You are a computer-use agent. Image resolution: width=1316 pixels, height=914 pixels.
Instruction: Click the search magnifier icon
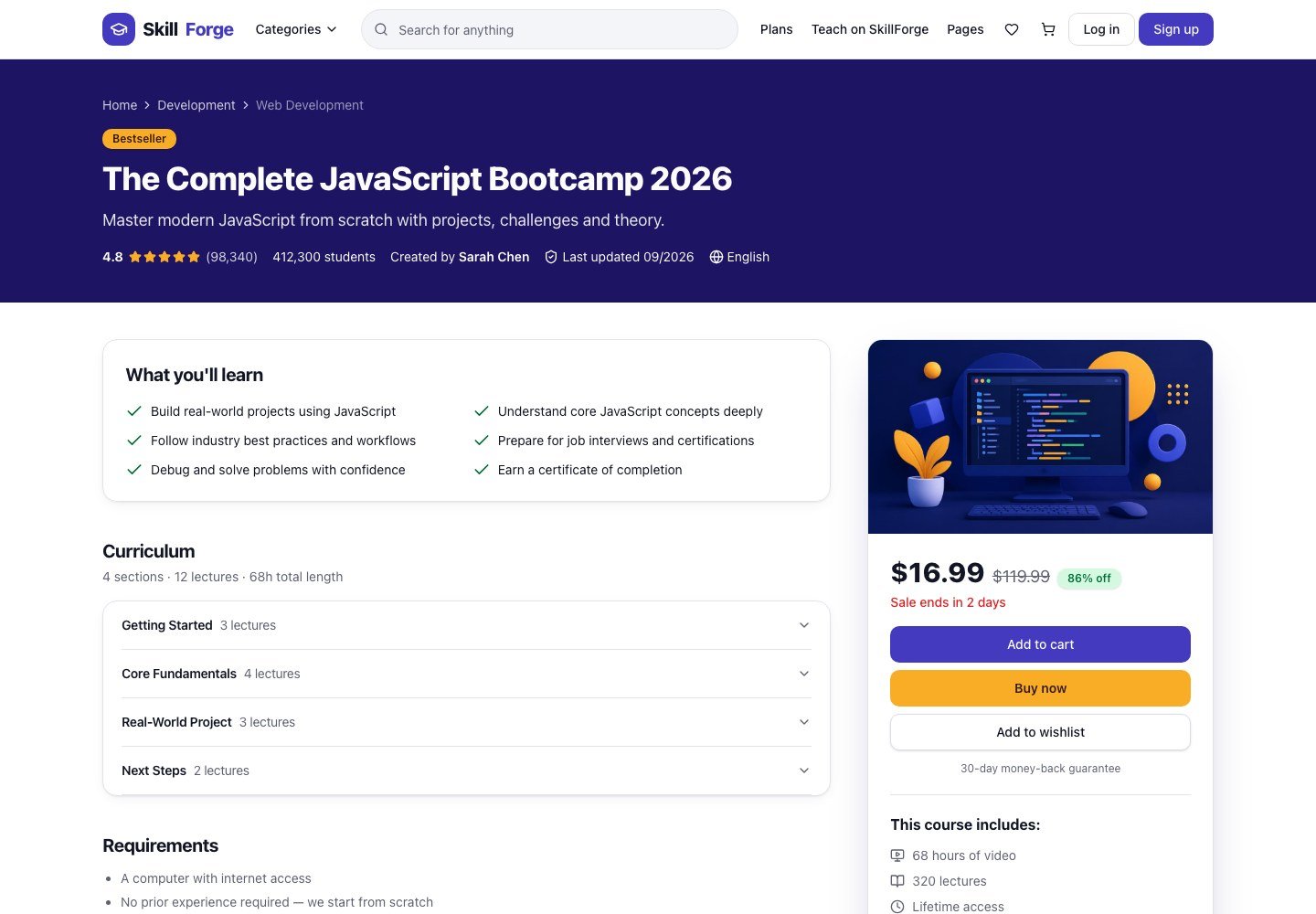click(381, 29)
